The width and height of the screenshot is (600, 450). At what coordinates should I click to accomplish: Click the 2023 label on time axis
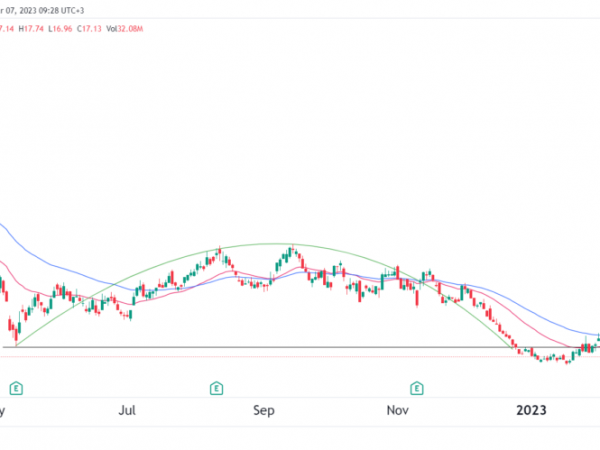(531, 410)
